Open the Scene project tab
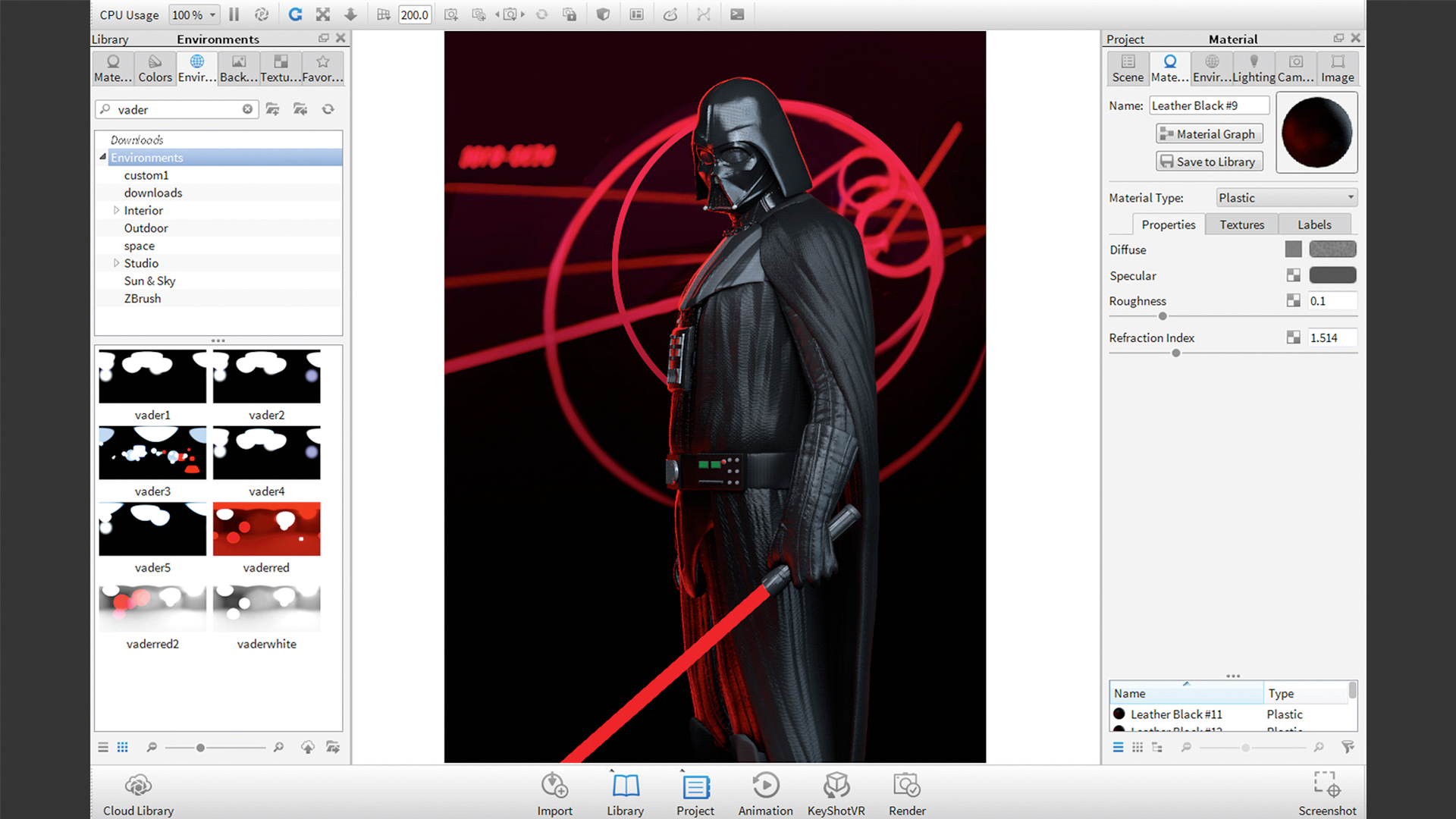The height and width of the screenshot is (819, 1456). point(1128,68)
